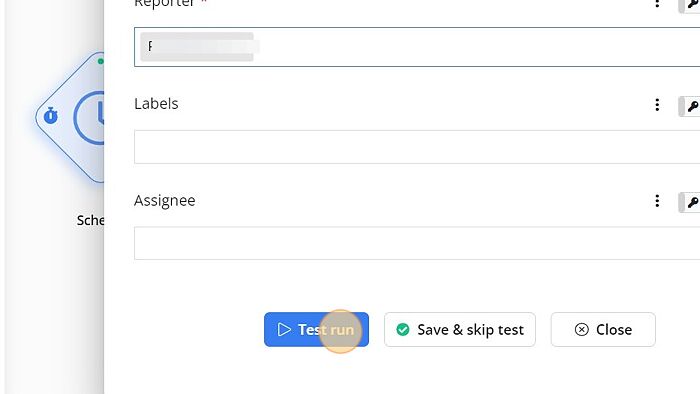Click the key icon beside Labels

tap(690, 106)
